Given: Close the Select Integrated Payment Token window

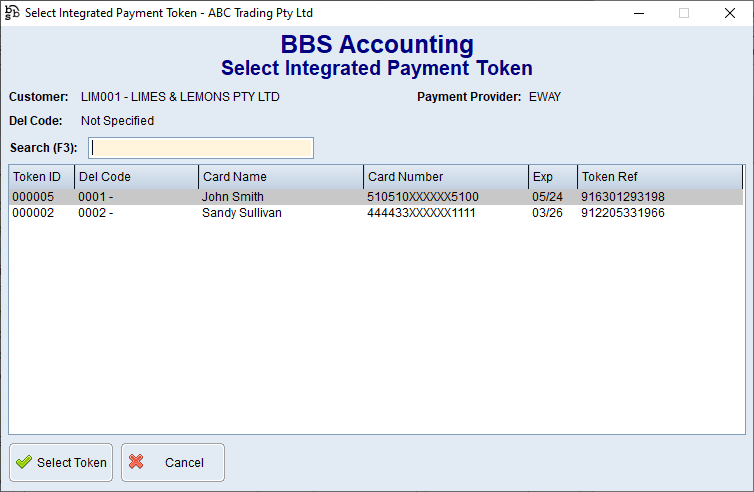Looking at the screenshot, I should point(729,13).
